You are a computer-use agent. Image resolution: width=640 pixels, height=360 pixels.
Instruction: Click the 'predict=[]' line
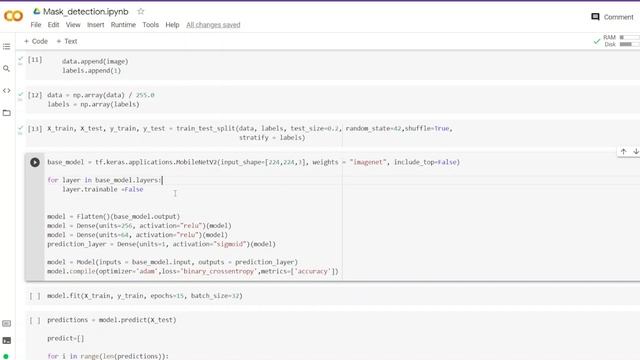[66, 338]
